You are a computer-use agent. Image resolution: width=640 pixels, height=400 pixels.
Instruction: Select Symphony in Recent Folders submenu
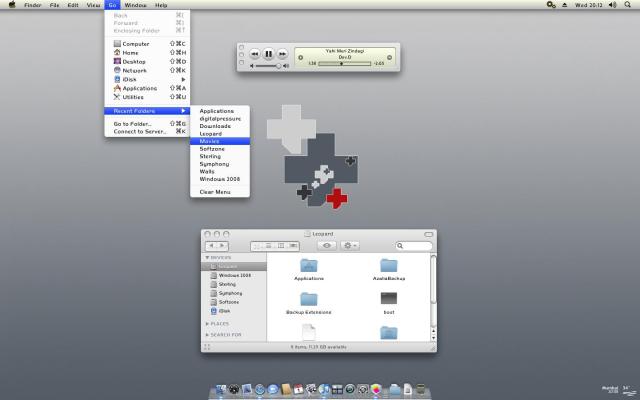coord(220,164)
